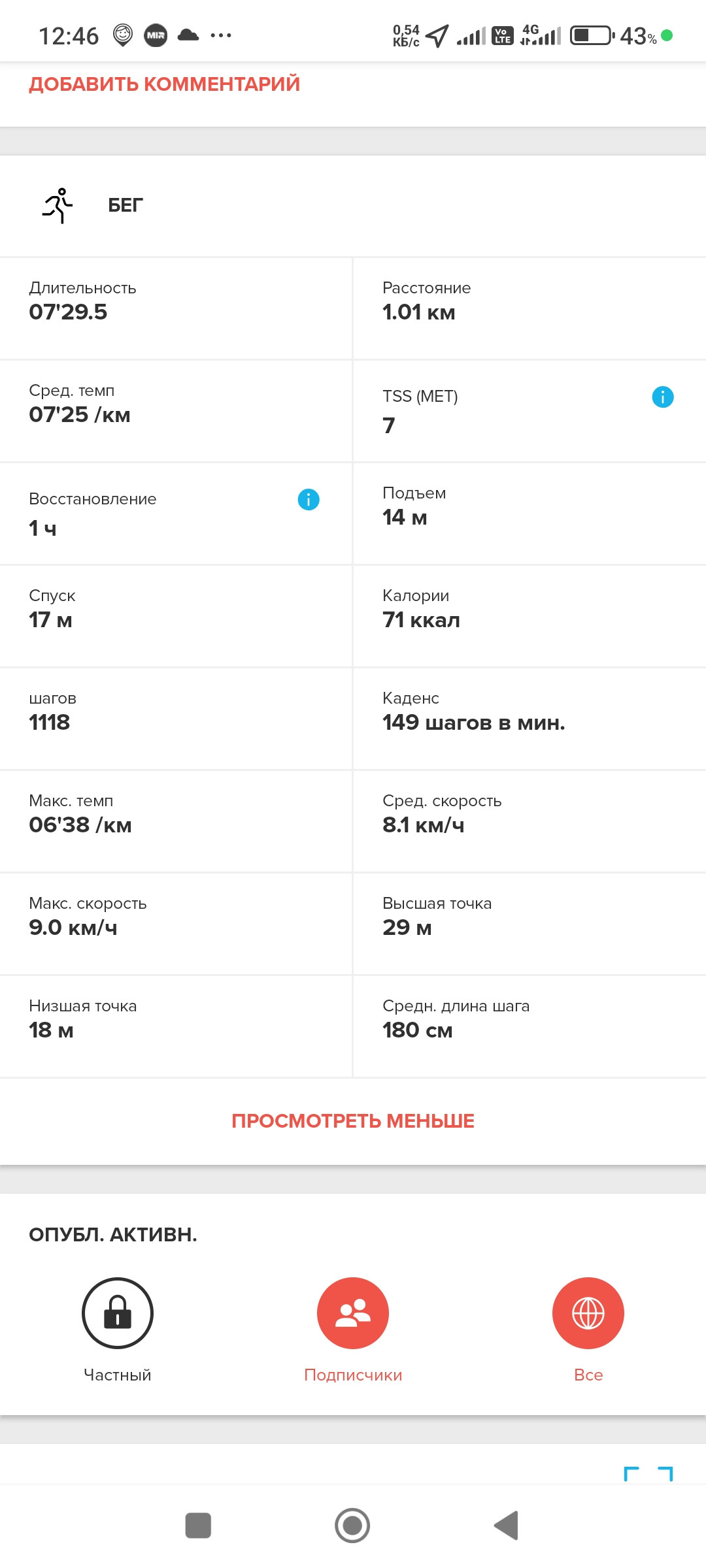Viewport: 706px width, 1568px height.
Task: Tap the MIR notification icon
Action: (156, 35)
